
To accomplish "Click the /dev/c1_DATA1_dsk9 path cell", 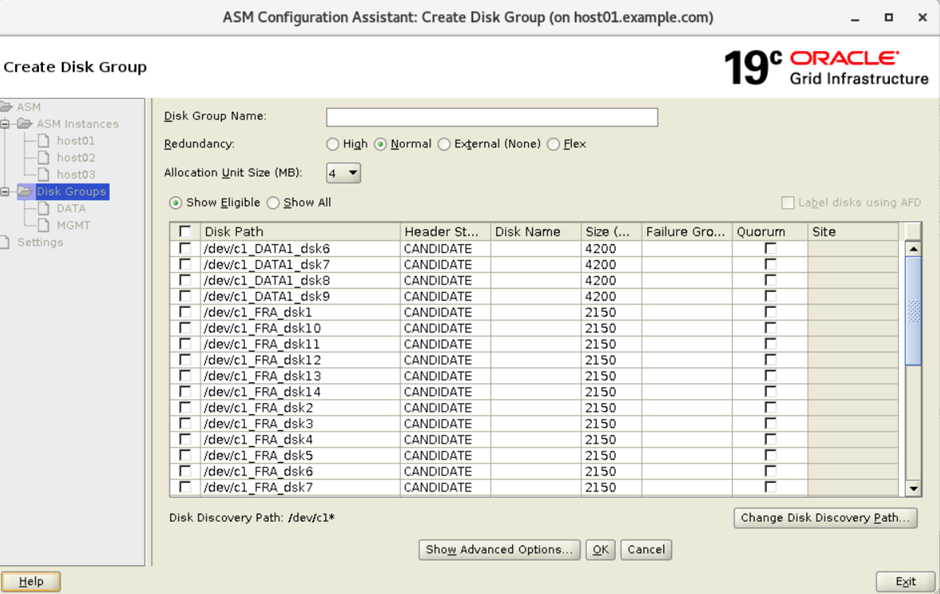I will click(x=300, y=296).
